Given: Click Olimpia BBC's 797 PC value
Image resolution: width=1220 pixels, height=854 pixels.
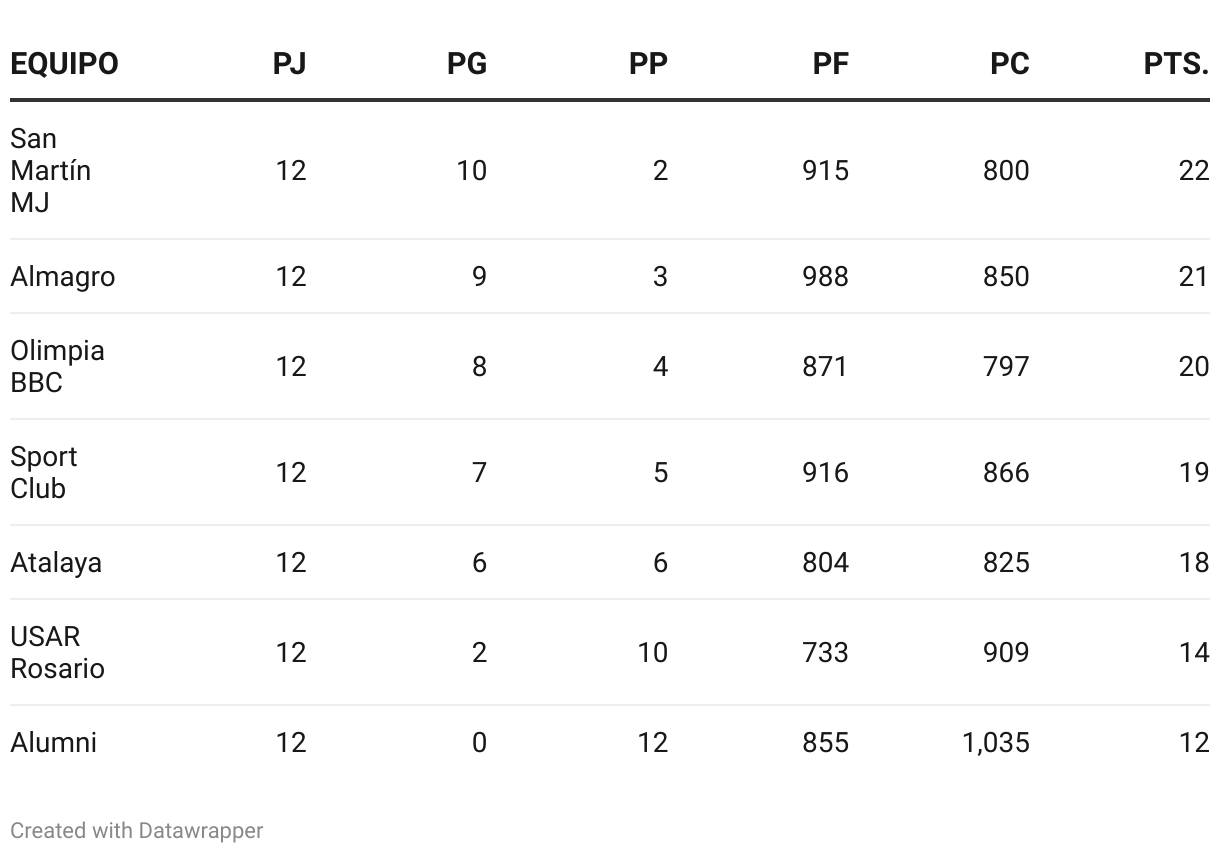Looking at the screenshot, I should [1006, 366].
